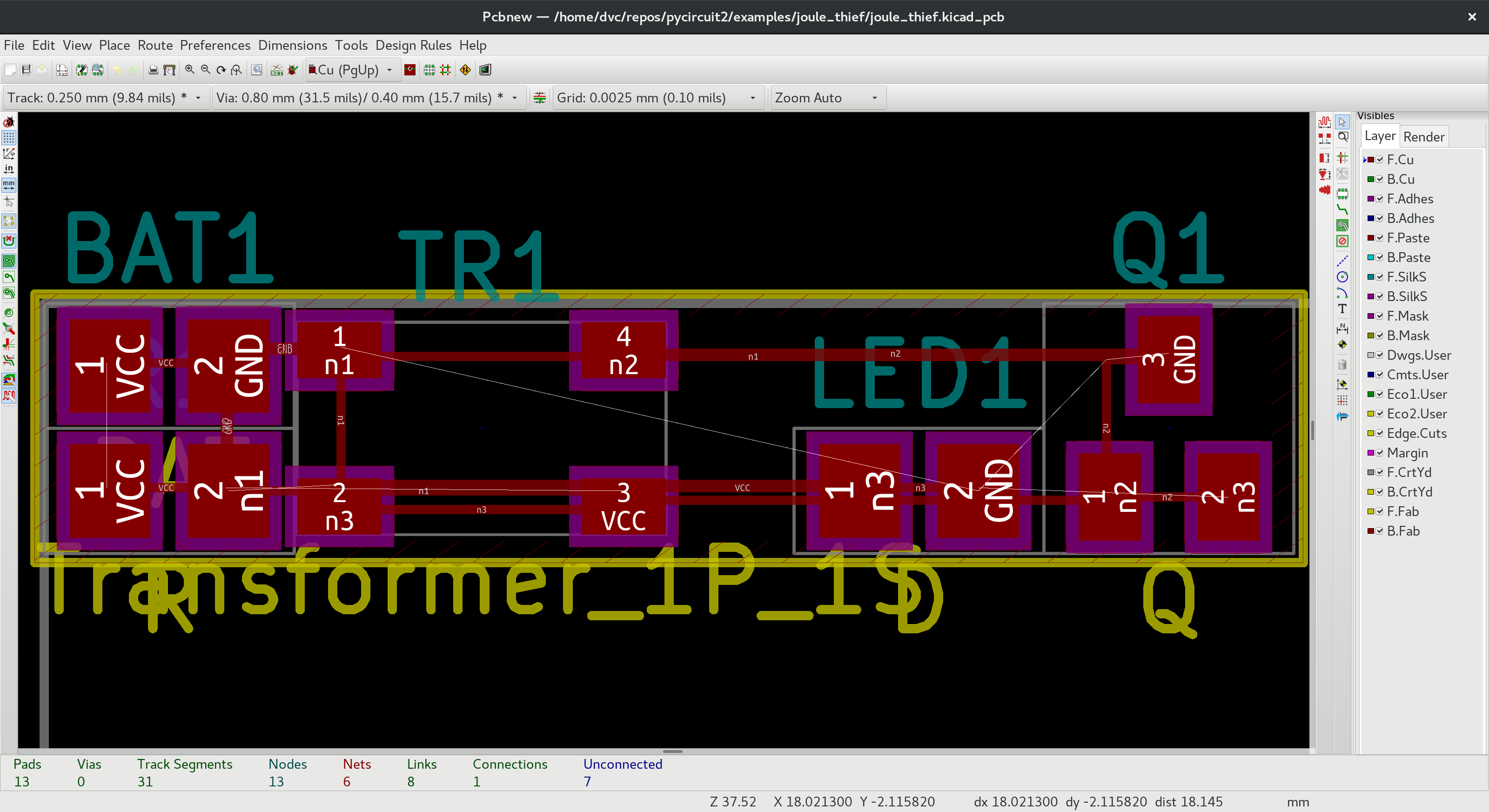Screen dimensions: 1489x812
Task: Open the footprint editor icon
Action: click(81, 70)
